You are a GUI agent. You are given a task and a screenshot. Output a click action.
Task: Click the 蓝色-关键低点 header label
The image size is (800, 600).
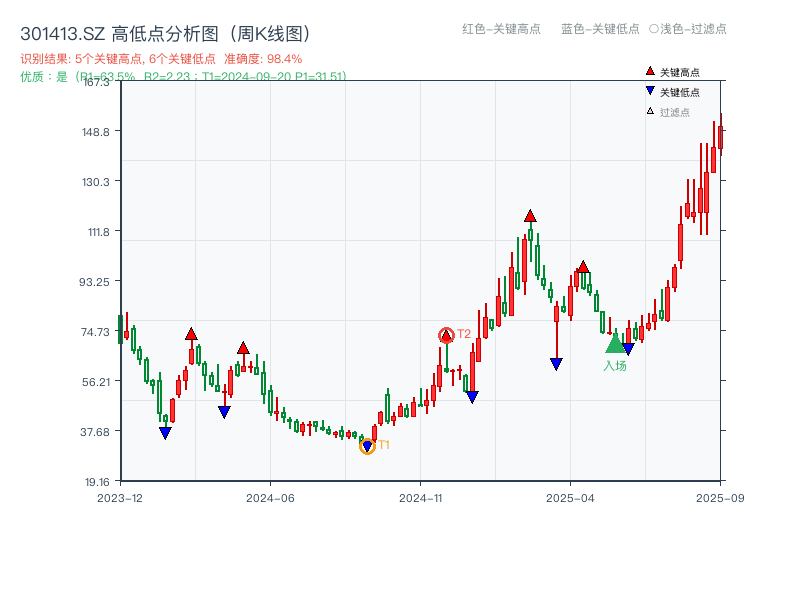(x=601, y=29)
